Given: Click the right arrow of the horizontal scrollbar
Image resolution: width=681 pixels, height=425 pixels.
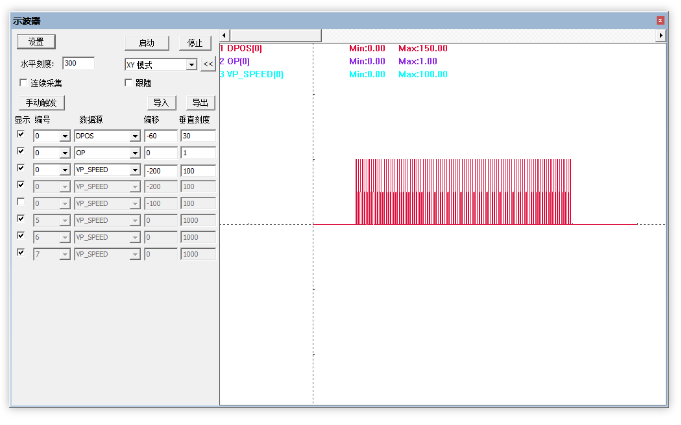Looking at the screenshot, I should [661, 36].
